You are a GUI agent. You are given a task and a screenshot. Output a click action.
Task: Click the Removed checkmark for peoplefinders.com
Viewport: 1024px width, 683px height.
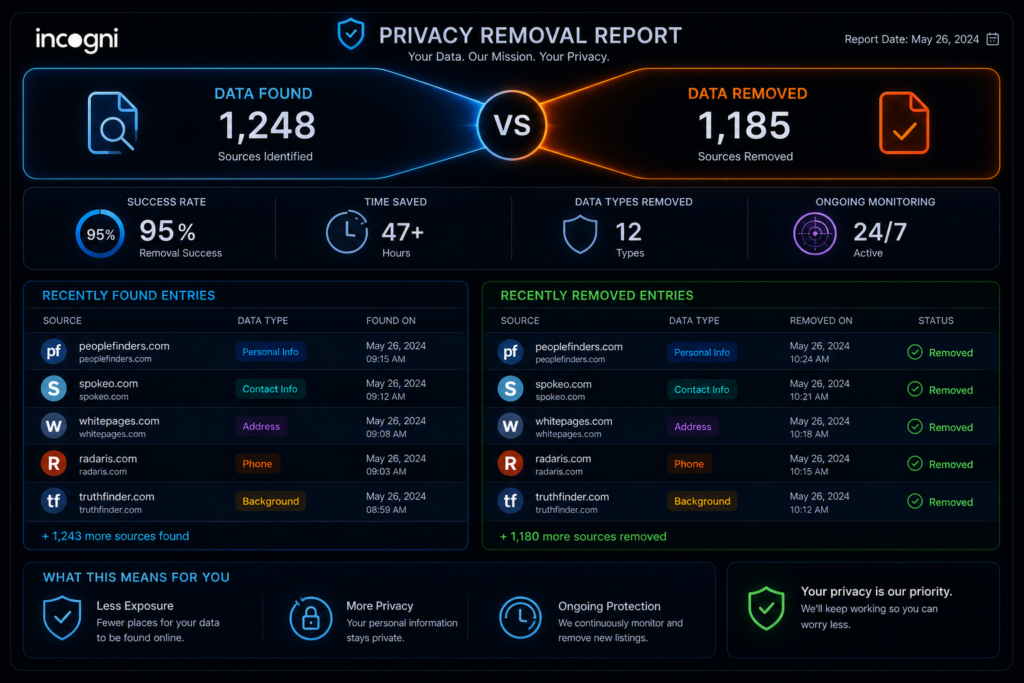[914, 352]
